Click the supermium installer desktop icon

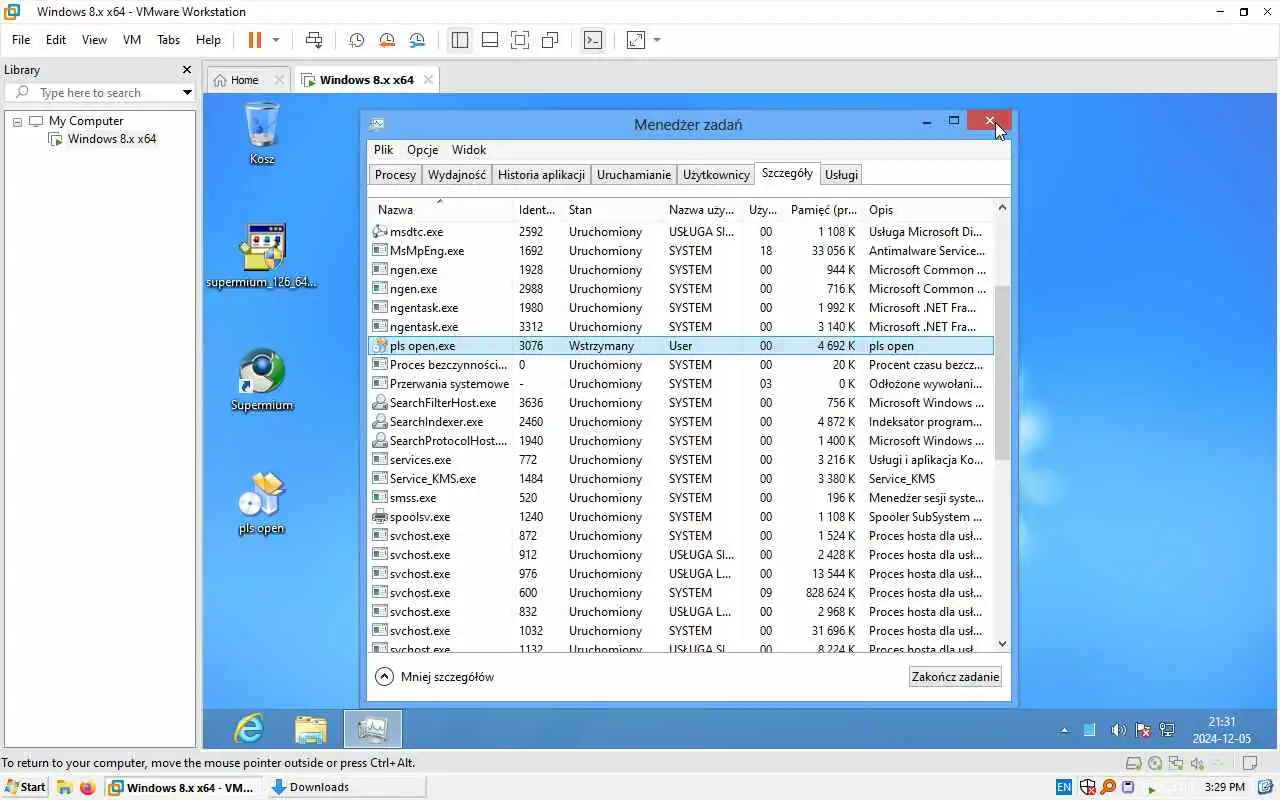click(262, 256)
